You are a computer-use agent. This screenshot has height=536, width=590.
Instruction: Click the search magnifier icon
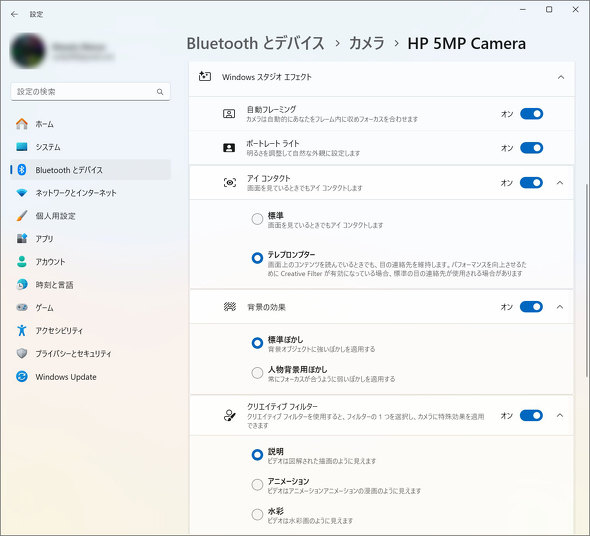(x=160, y=92)
